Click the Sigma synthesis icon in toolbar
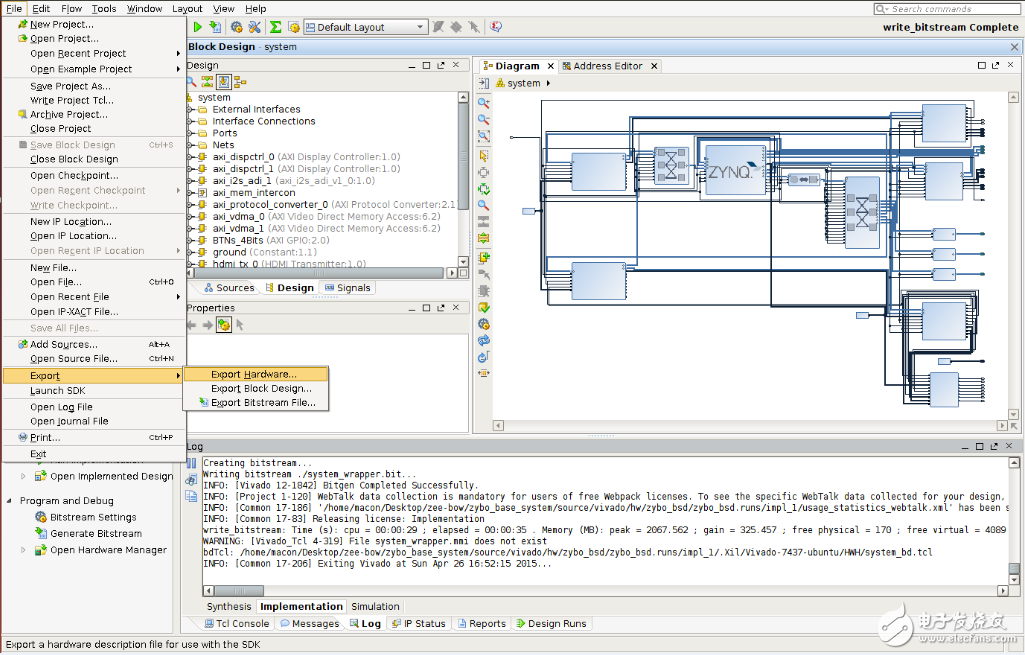 tap(274, 27)
